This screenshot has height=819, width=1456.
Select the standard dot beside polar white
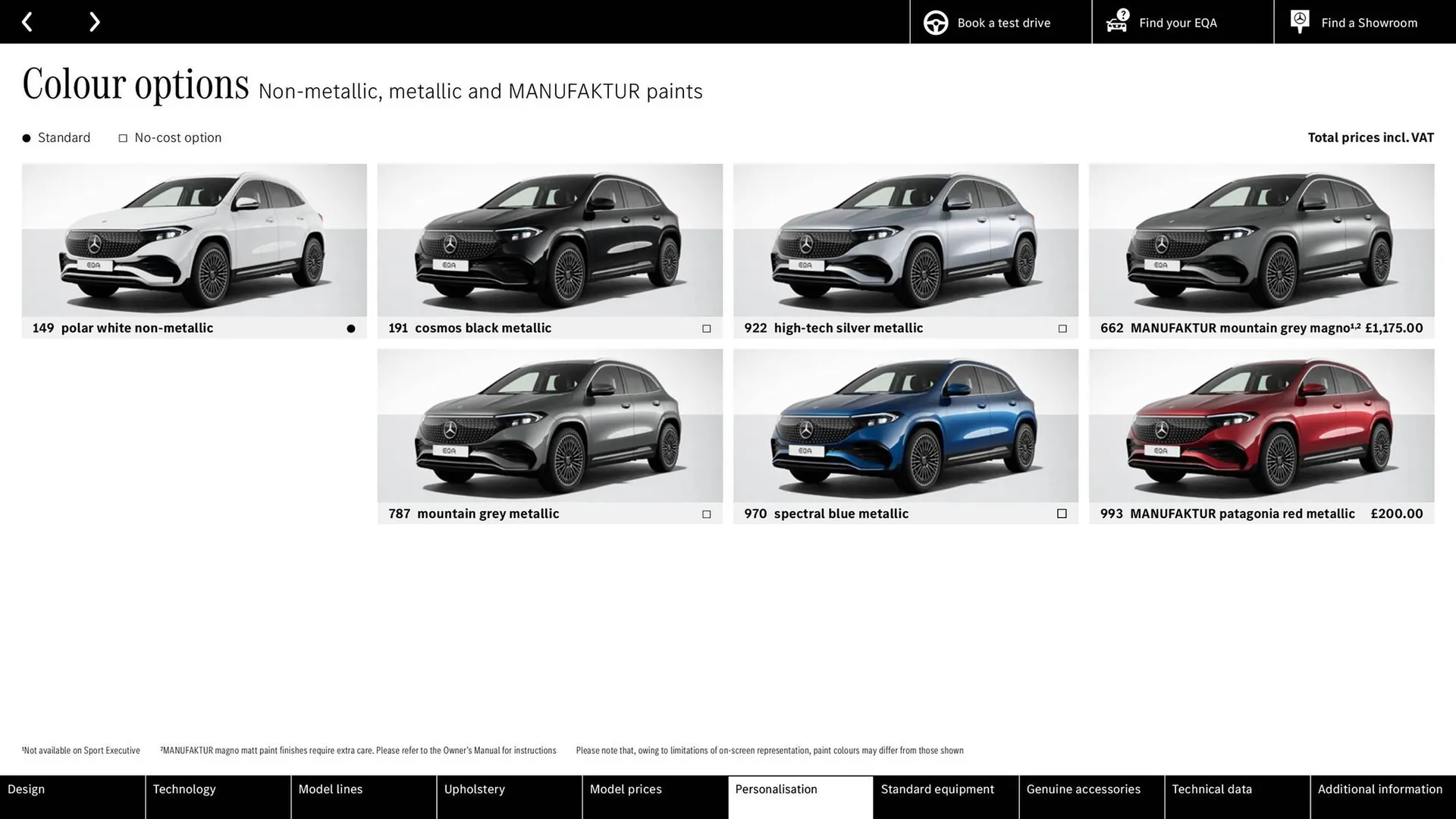(350, 328)
